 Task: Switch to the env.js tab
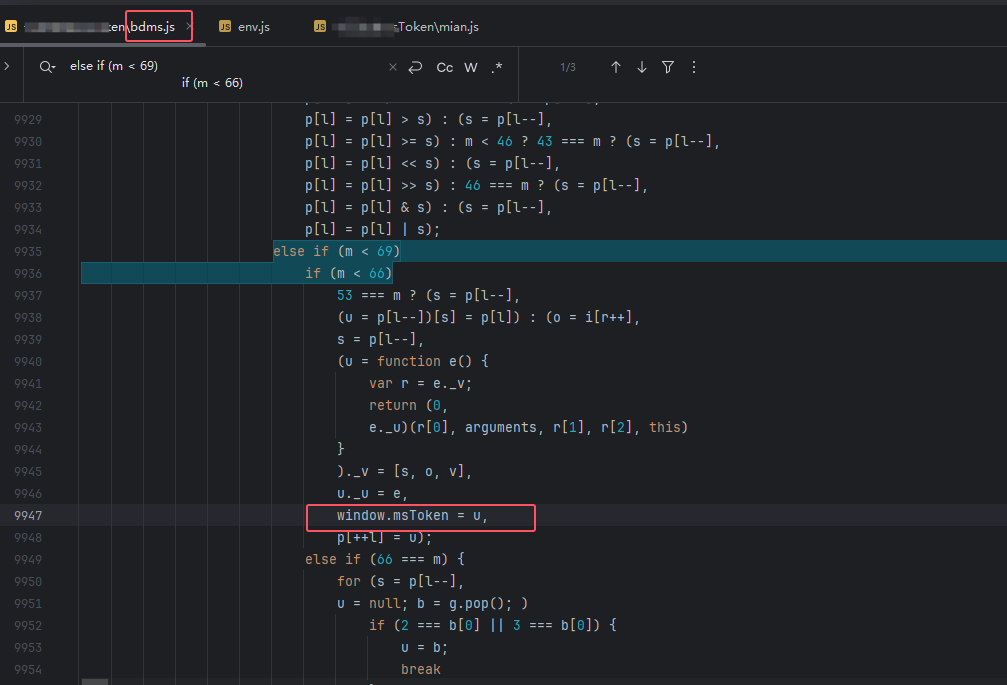point(253,26)
